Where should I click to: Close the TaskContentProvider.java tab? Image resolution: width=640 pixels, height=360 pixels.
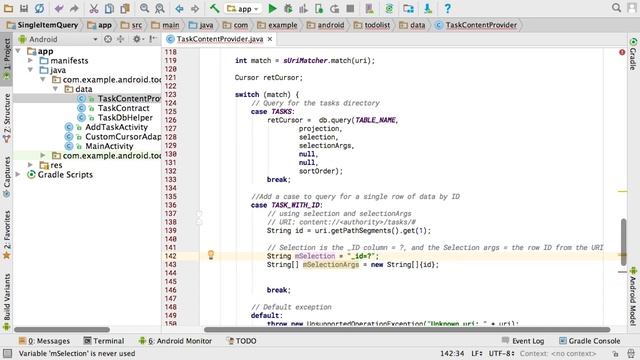click(270, 39)
